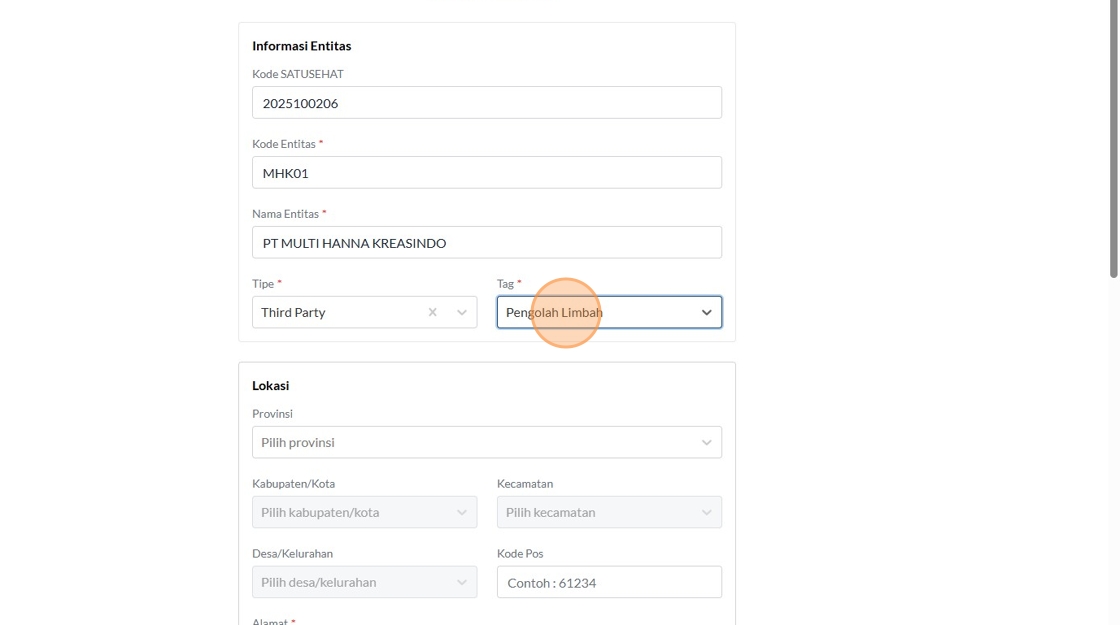Click the page vertical scrollbar
The image size is (1120, 625).
1114,140
